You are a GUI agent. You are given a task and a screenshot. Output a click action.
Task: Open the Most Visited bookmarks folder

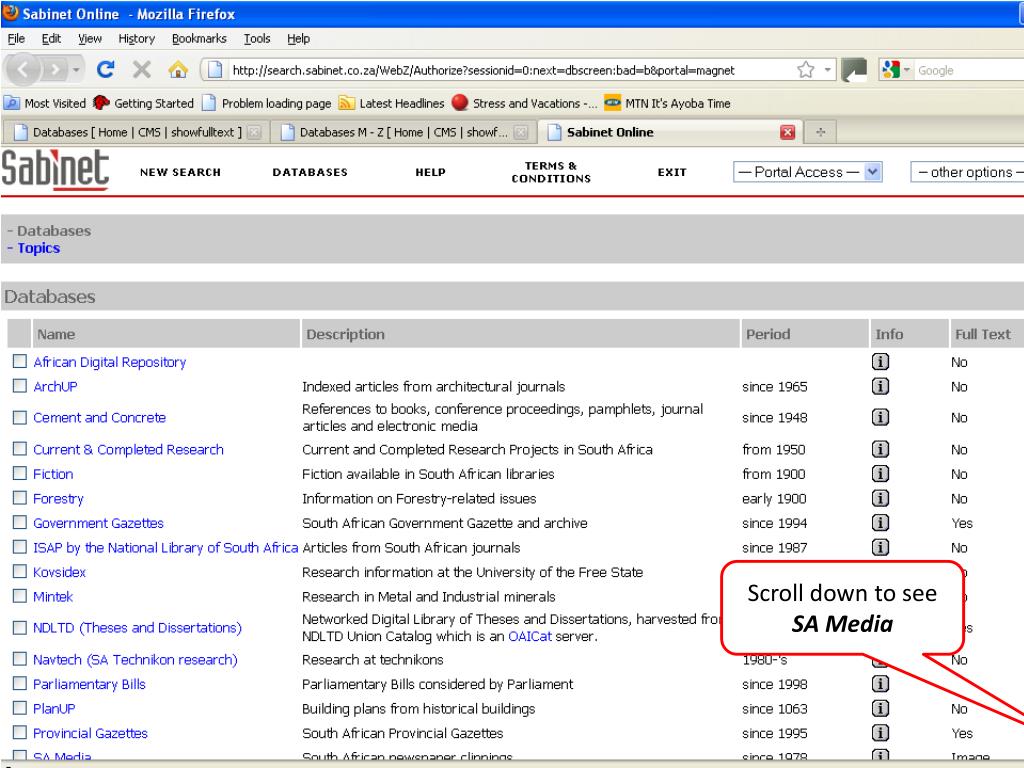tap(45, 103)
